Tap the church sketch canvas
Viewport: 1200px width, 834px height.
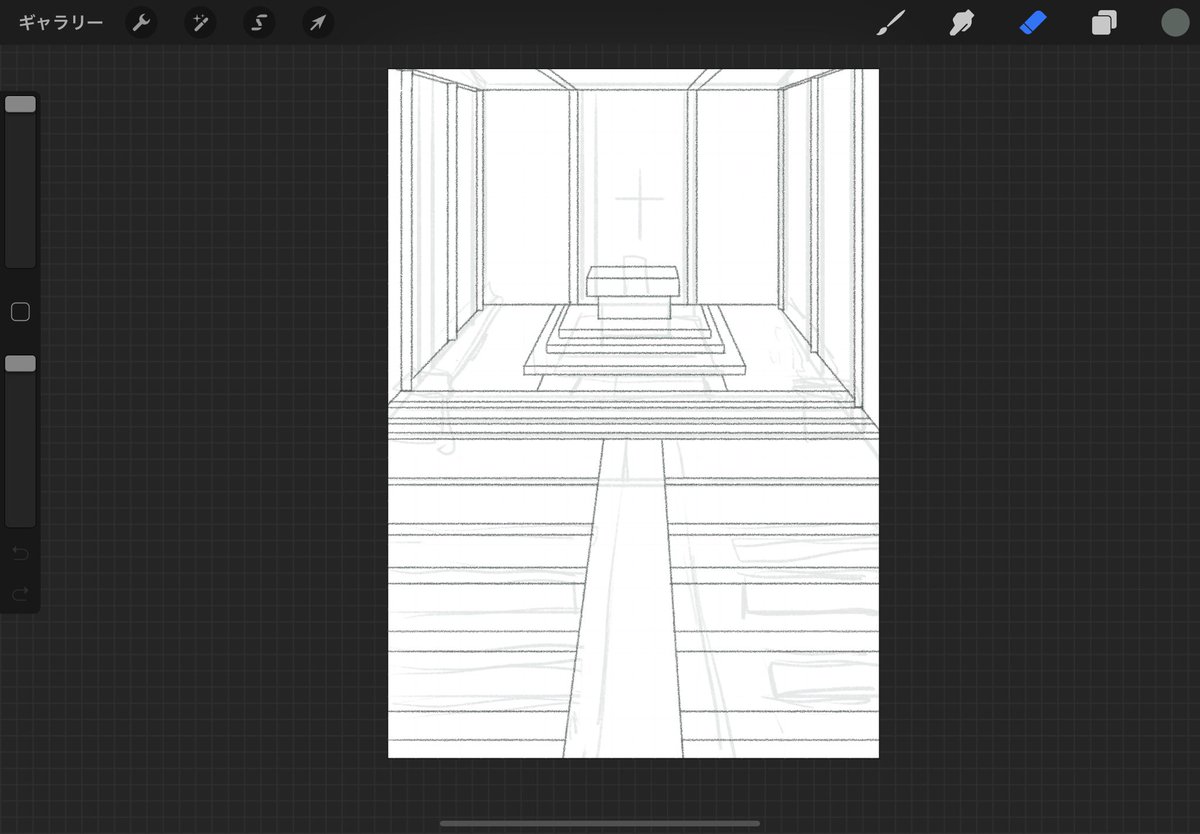coord(633,413)
